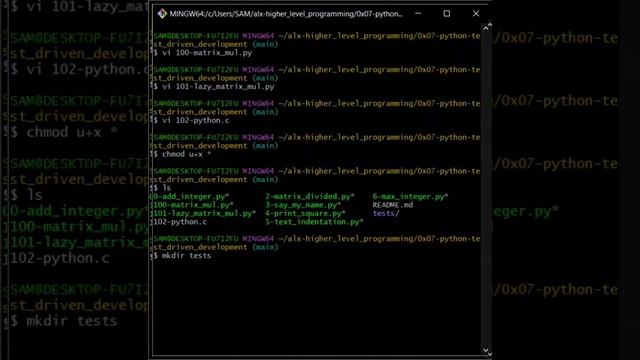This screenshot has width=640, height=360.
Task: Click the 'ls' command line
Action: (162, 188)
